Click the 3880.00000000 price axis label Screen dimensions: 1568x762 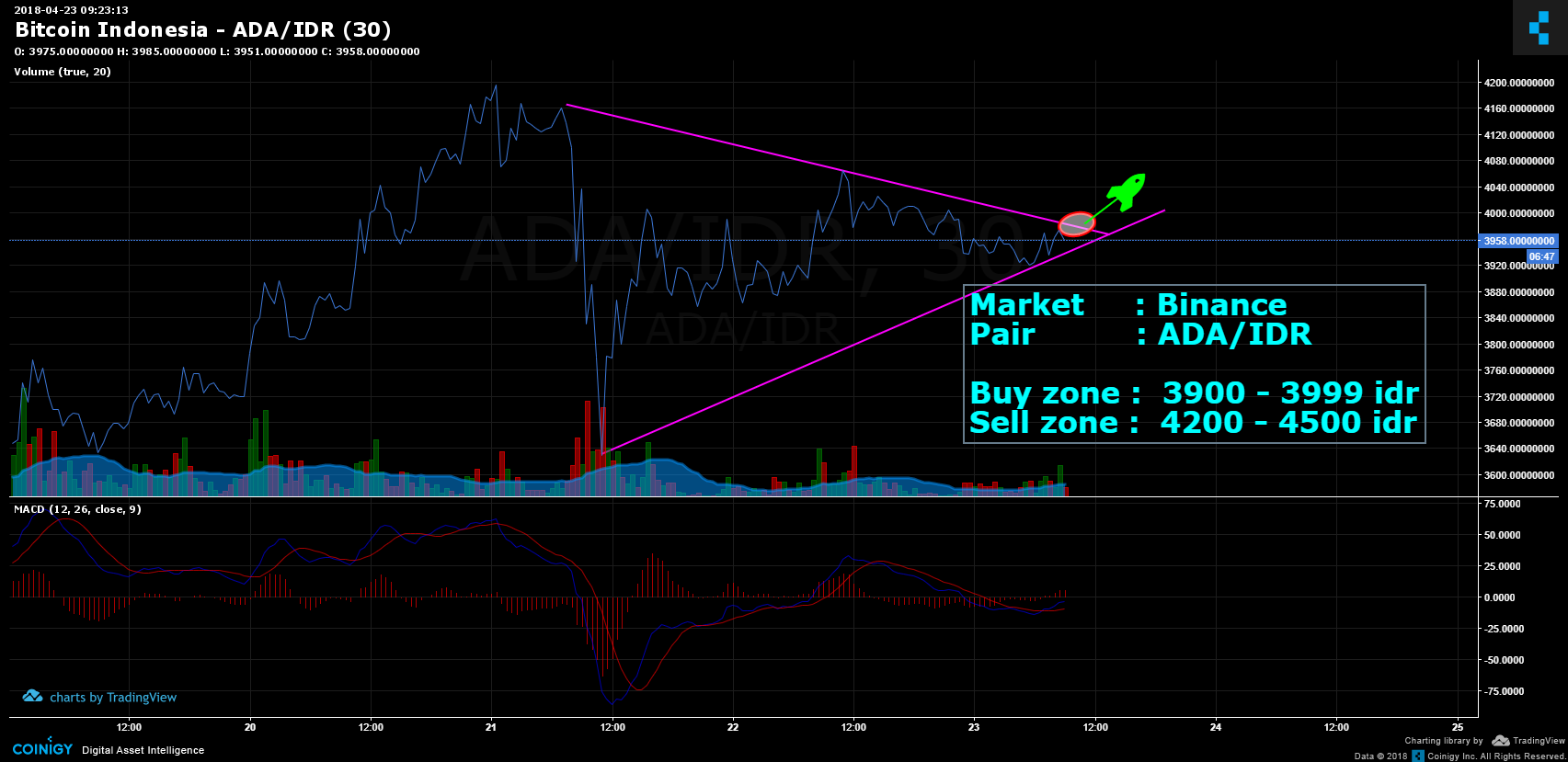(x=1518, y=292)
